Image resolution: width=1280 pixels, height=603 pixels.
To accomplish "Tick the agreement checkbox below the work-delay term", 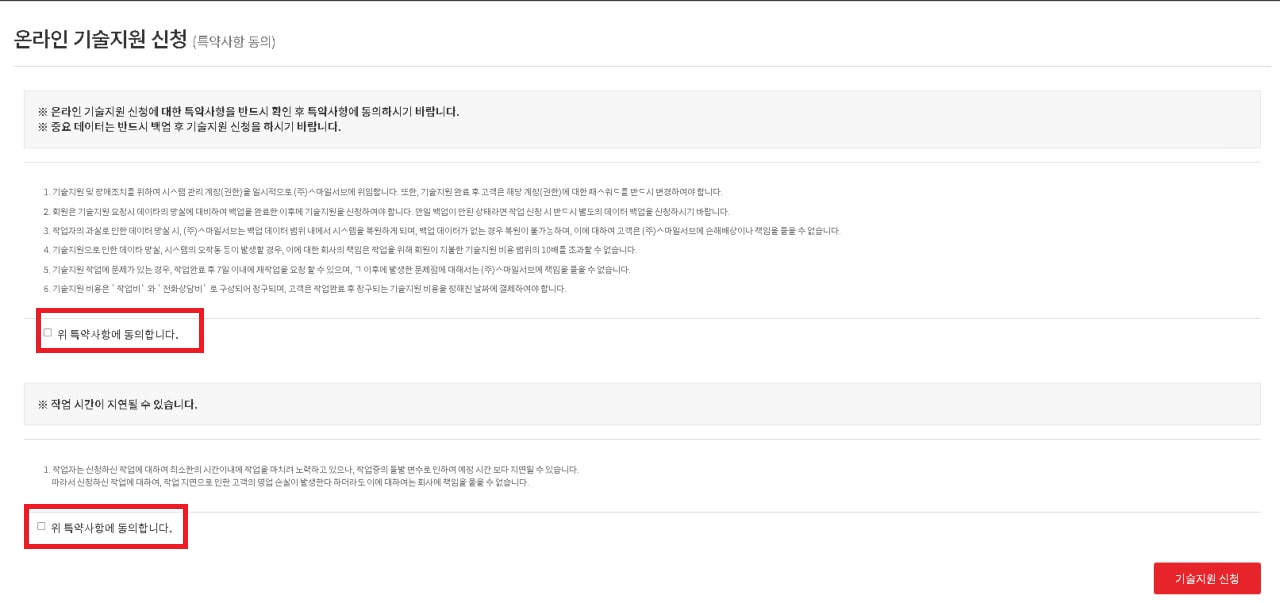I will tap(41, 526).
